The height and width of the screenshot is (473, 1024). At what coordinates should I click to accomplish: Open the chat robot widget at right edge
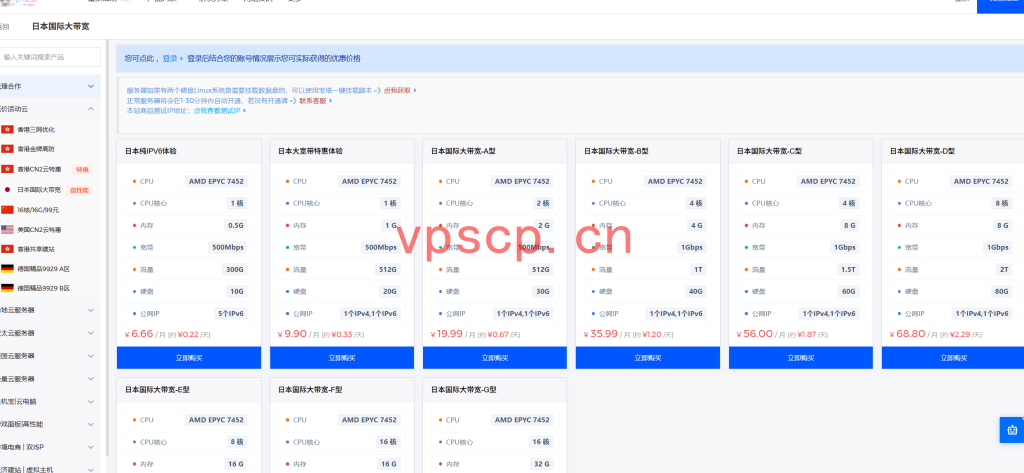point(1012,430)
